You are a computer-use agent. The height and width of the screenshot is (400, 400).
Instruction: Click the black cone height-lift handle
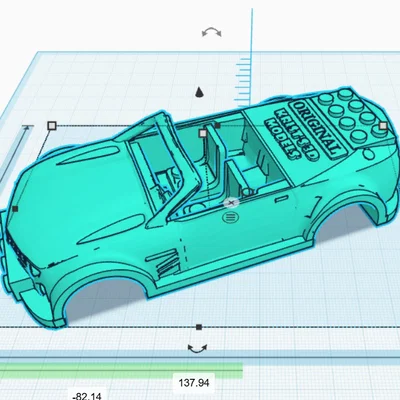199,92
